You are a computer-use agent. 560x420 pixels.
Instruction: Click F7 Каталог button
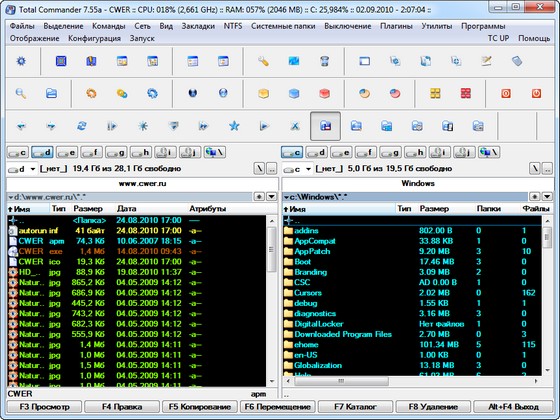pyautogui.click(x=355, y=407)
